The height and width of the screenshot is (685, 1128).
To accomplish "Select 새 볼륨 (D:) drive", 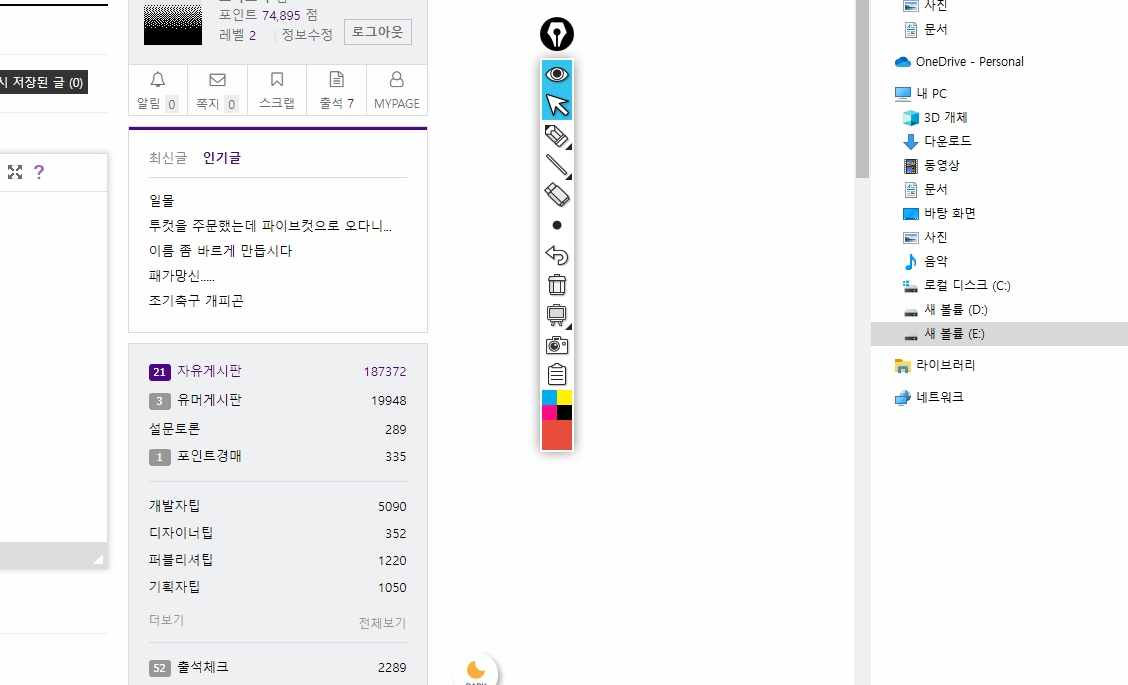I will [955, 309].
